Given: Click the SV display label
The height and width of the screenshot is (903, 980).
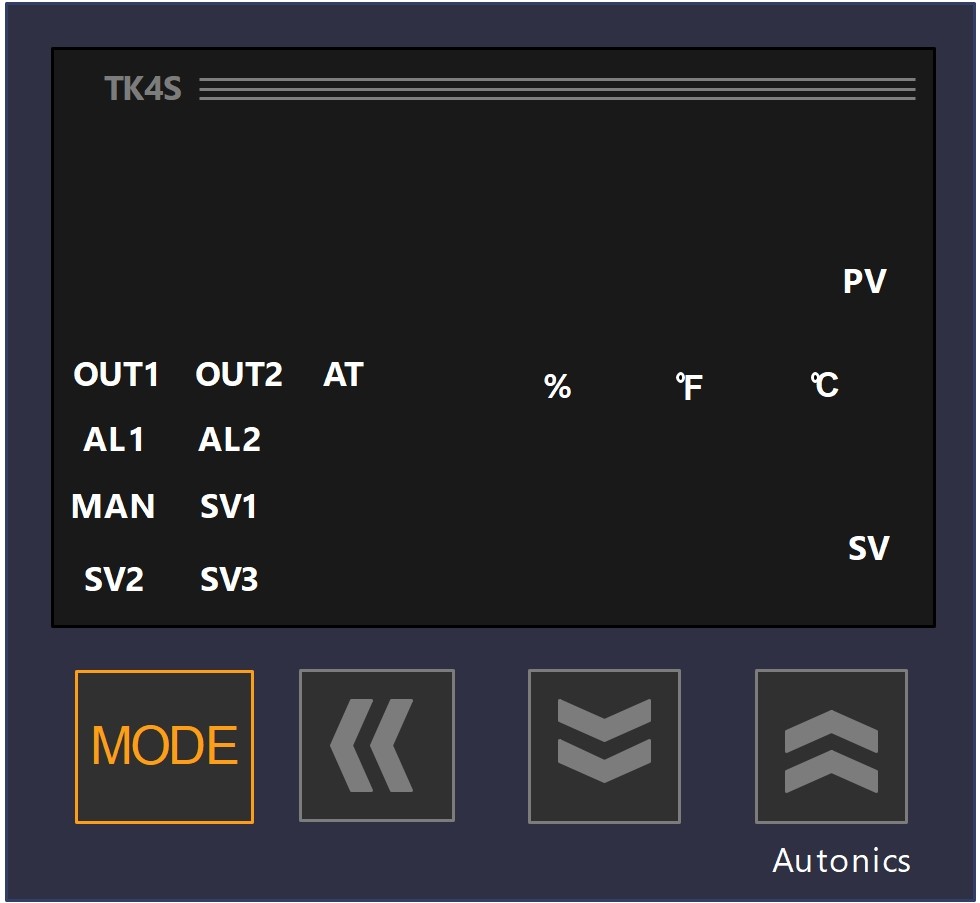Looking at the screenshot, I should [x=869, y=548].
